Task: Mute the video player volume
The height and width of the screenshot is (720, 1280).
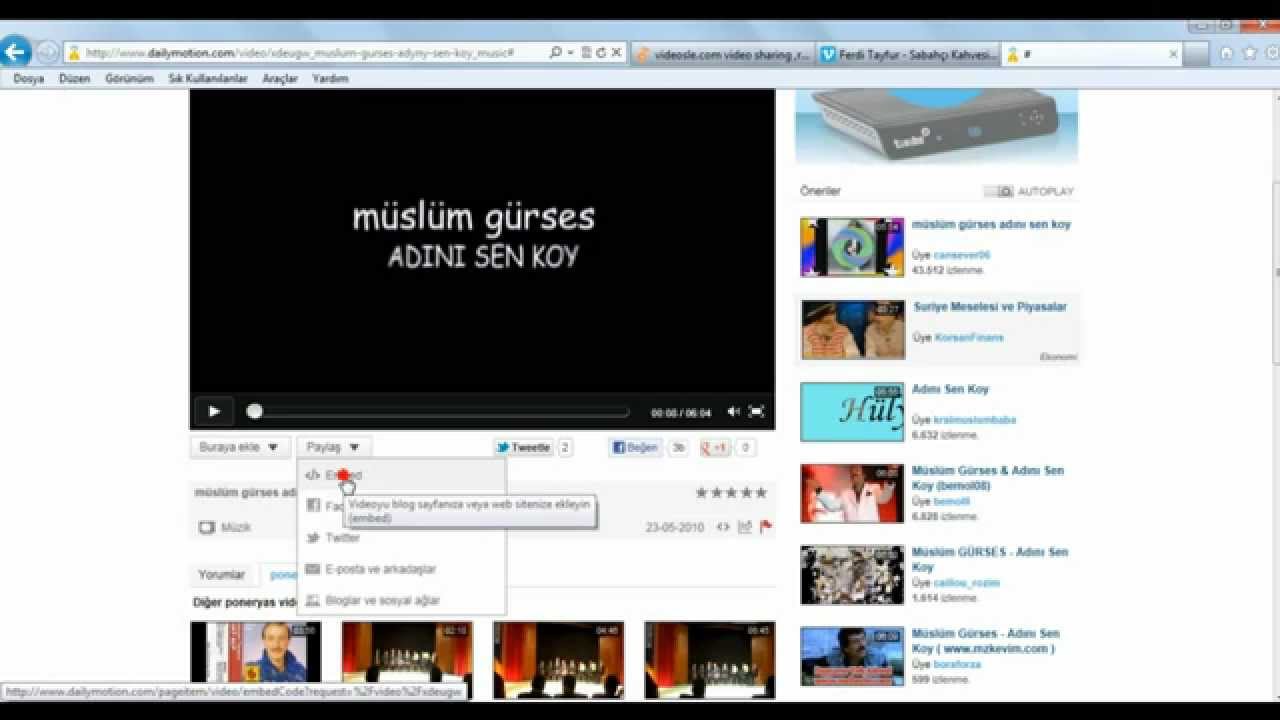Action: coord(733,411)
